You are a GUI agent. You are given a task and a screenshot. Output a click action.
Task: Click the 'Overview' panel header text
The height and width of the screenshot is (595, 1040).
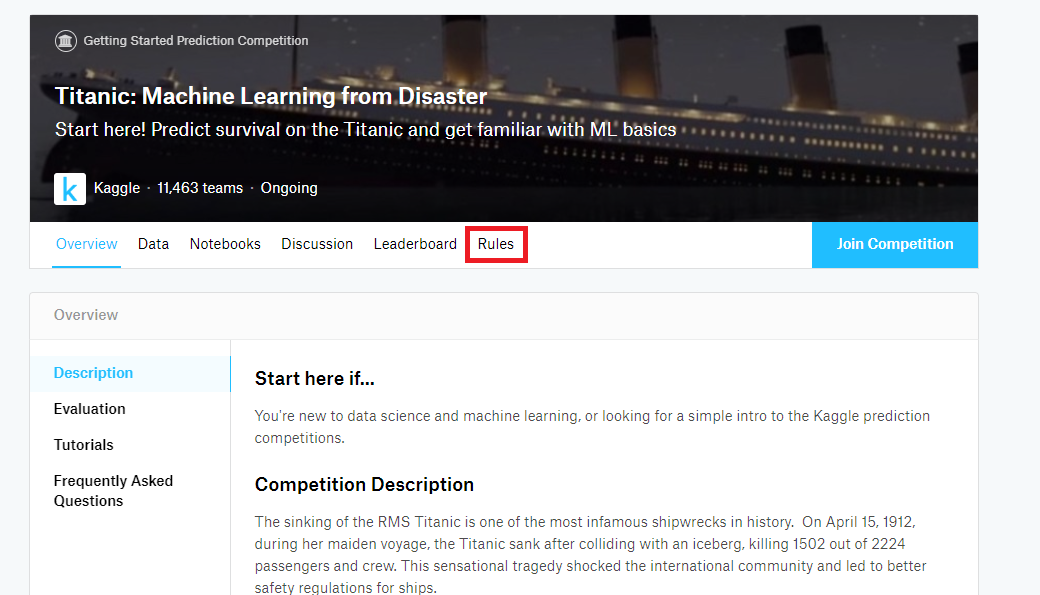[x=86, y=315]
